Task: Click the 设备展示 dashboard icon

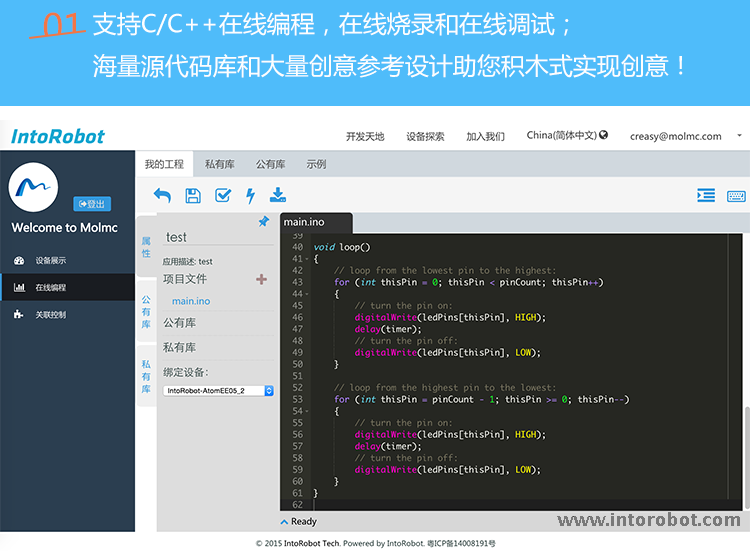Action: [x=19, y=261]
